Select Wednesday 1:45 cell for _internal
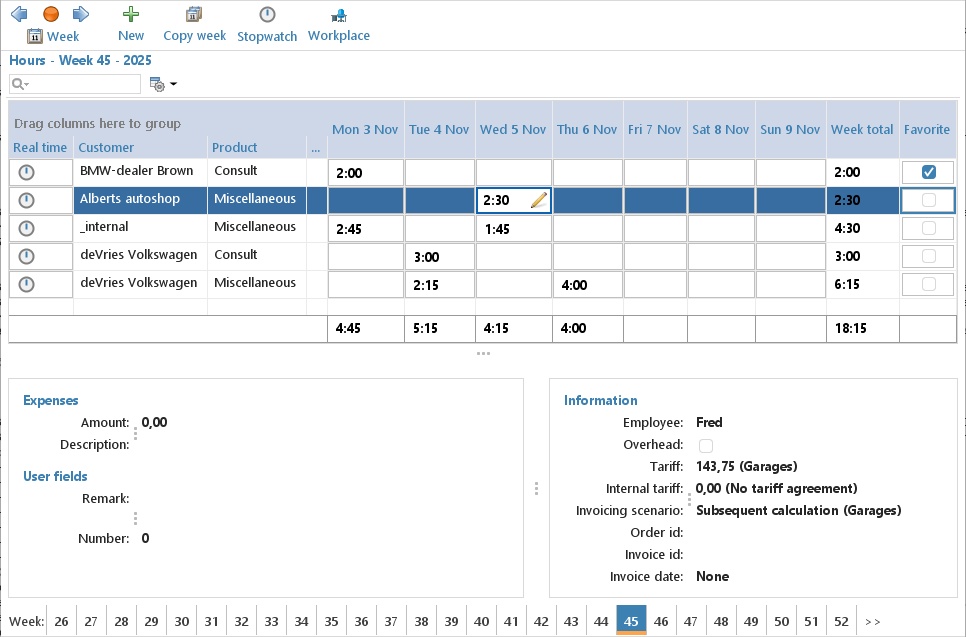This screenshot has height=637, width=966. [x=514, y=229]
